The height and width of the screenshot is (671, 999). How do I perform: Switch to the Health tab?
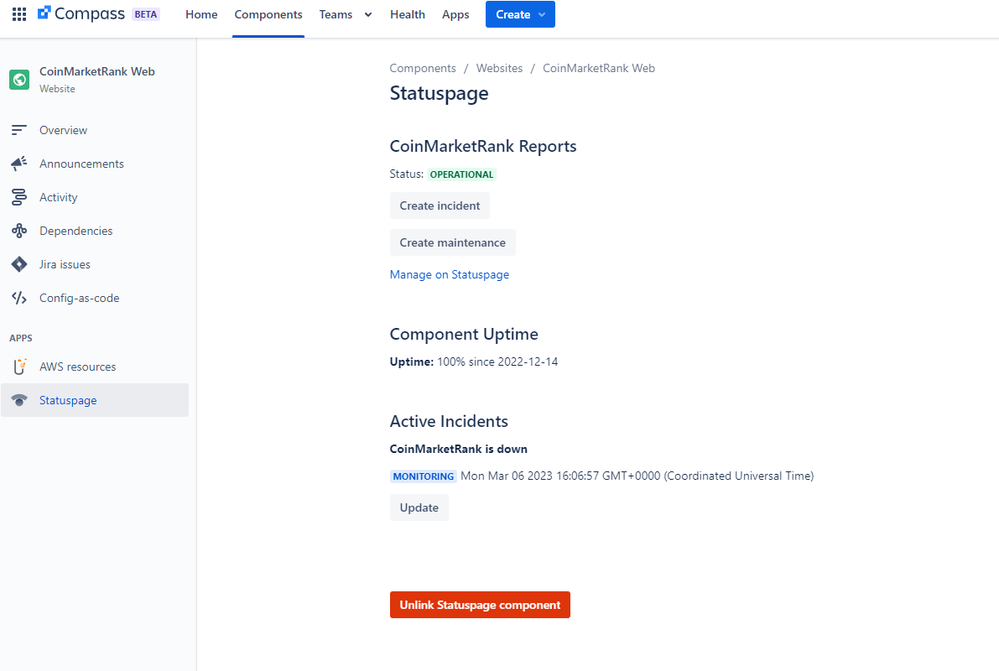(407, 14)
